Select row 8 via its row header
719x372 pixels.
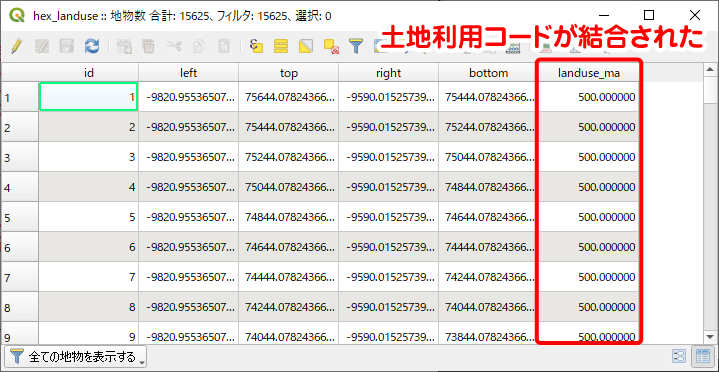point(20,307)
